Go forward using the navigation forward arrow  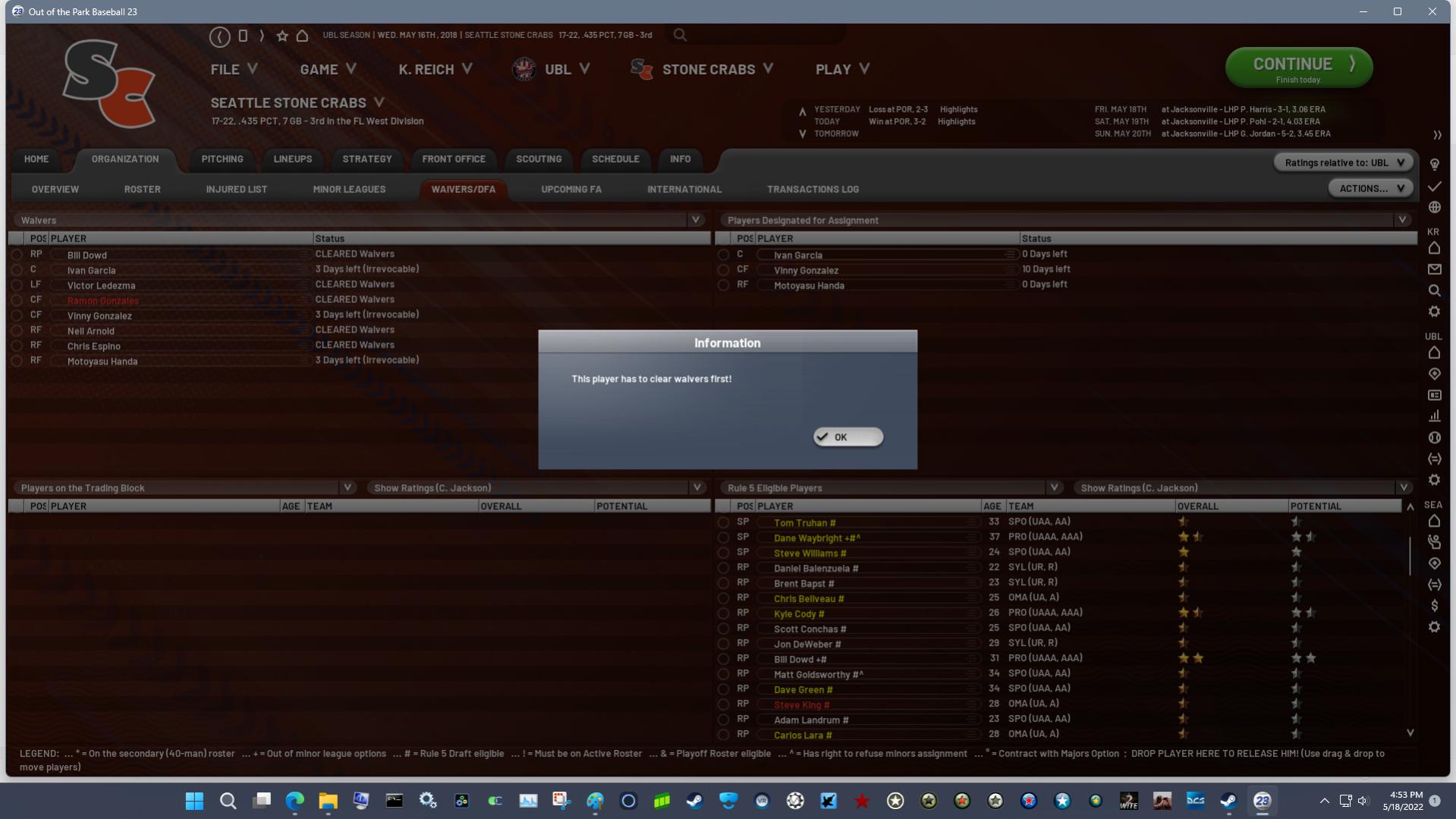click(262, 36)
